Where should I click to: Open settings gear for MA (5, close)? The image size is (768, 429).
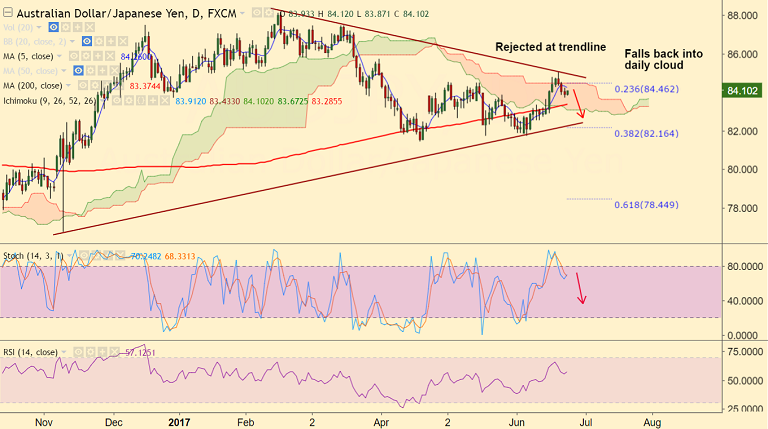click(86, 56)
